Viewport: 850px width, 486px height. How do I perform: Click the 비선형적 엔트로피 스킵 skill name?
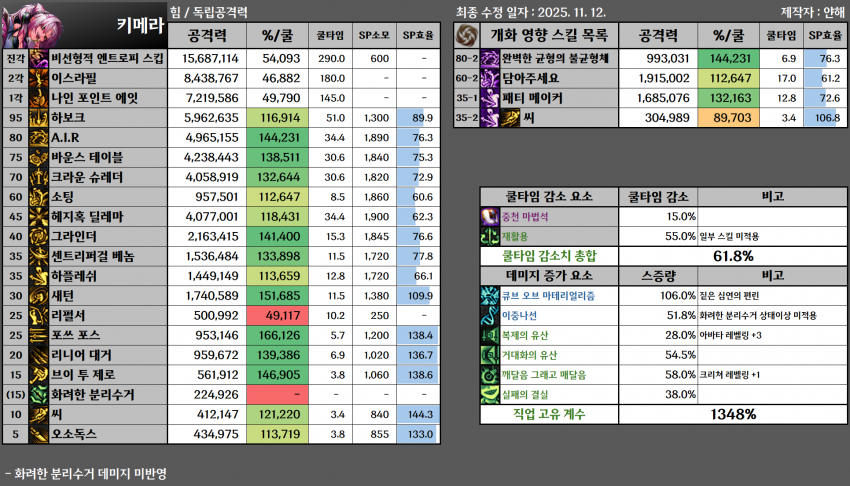(107, 58)
